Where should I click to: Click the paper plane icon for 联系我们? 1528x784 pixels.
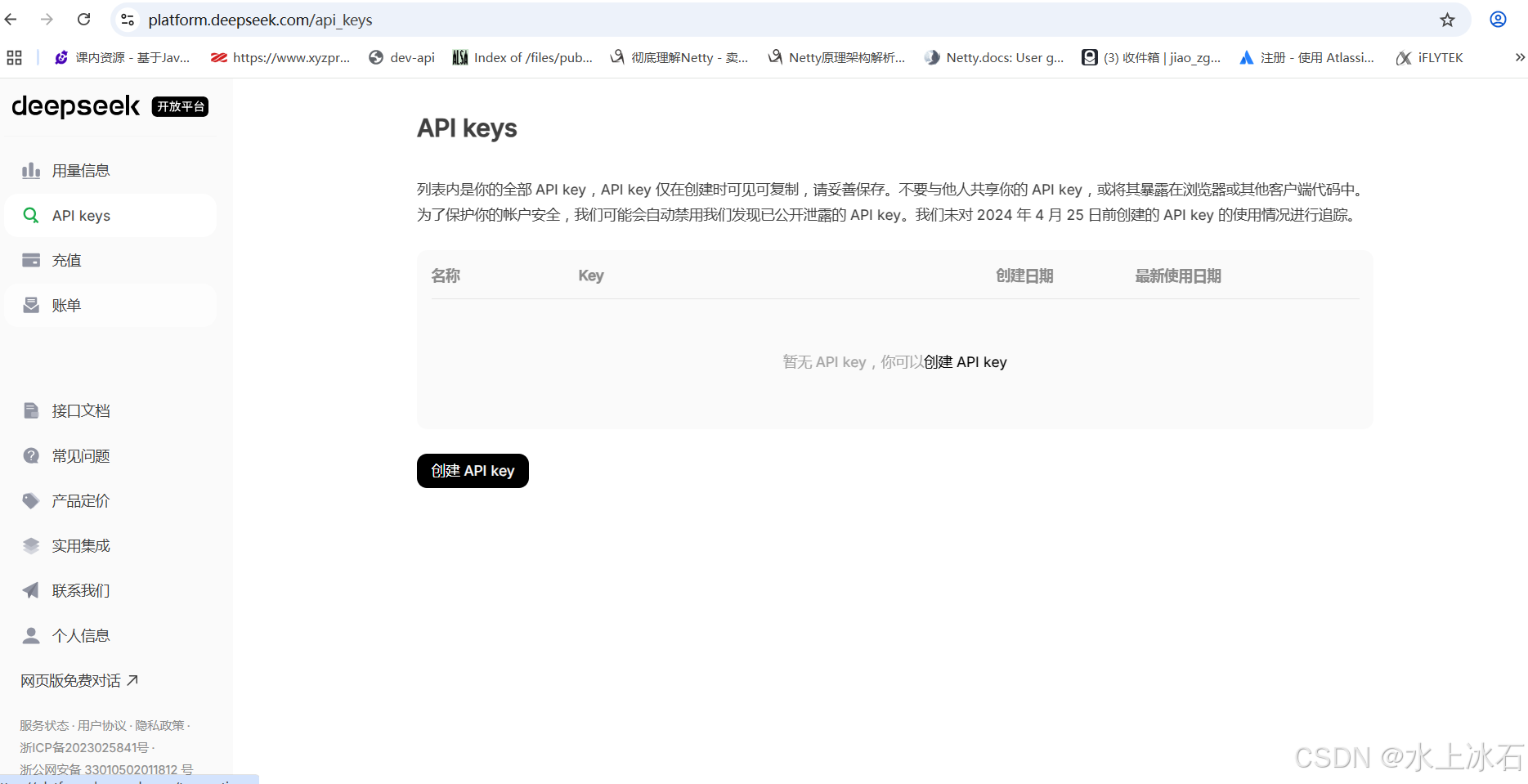pyautogui.click(x=31, y=590)
